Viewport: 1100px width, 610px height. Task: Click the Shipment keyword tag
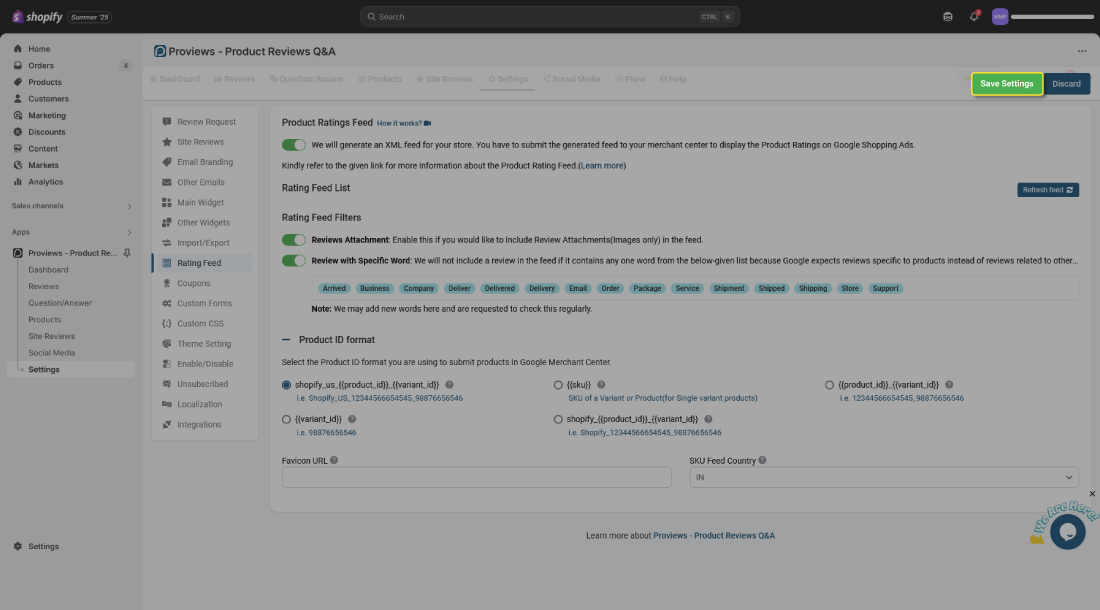729,289
